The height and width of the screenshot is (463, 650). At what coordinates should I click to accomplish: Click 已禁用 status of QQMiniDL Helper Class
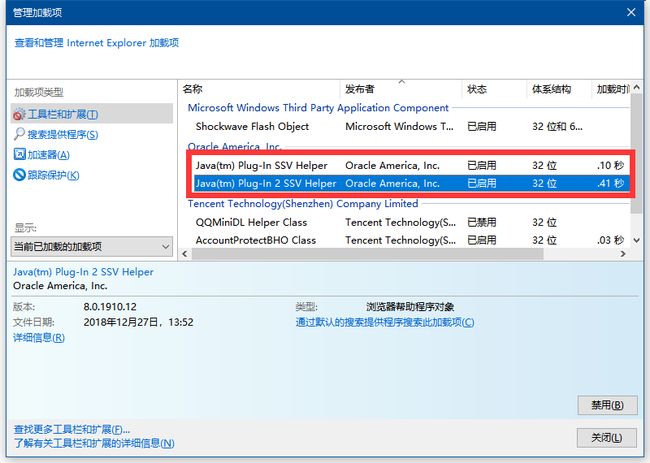(481, 222)
